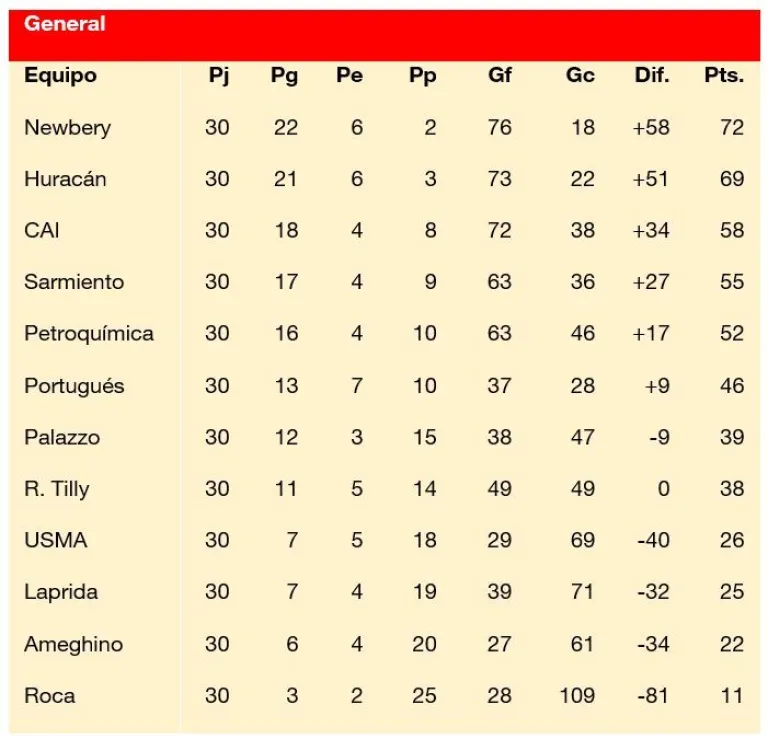
Task: Select the Gc column header
Action: pyautogui.click(x=580, y=75)
